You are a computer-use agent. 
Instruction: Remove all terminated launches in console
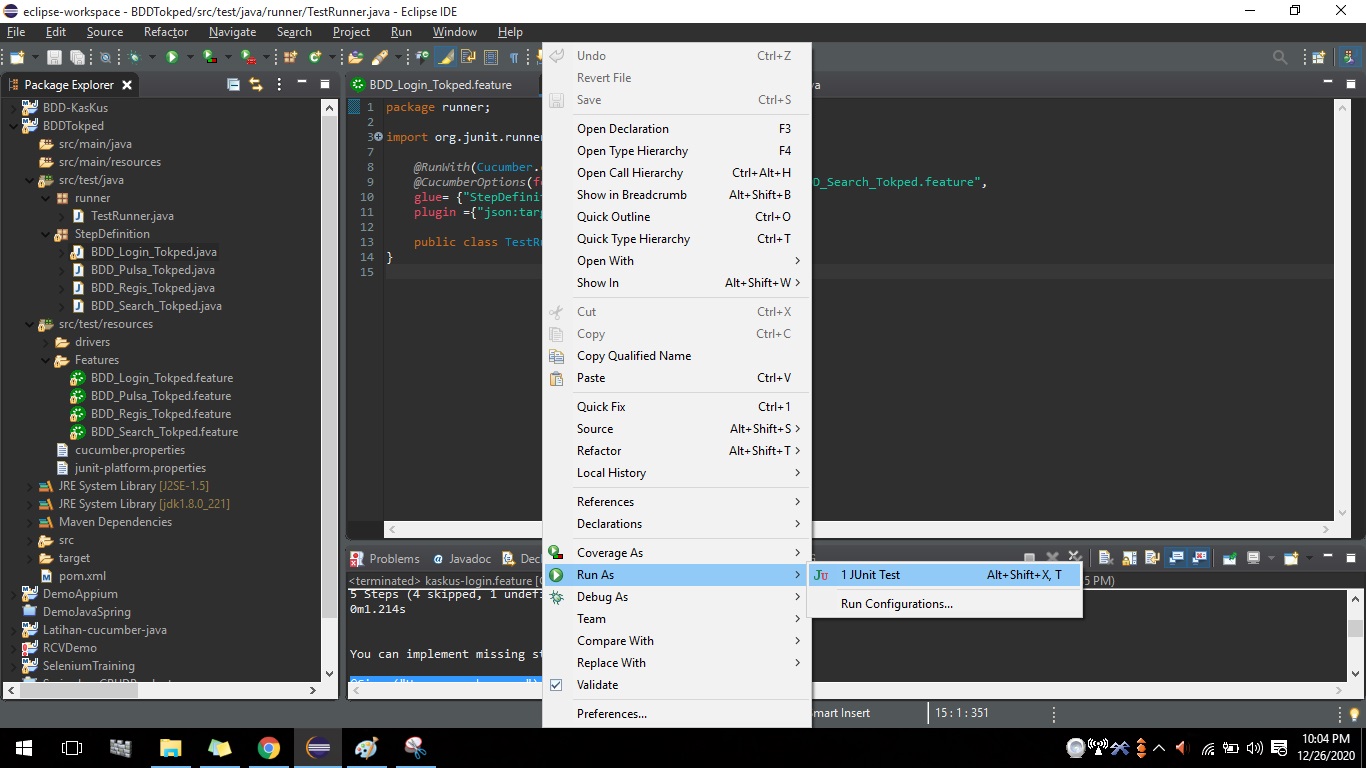point(1075,558)
